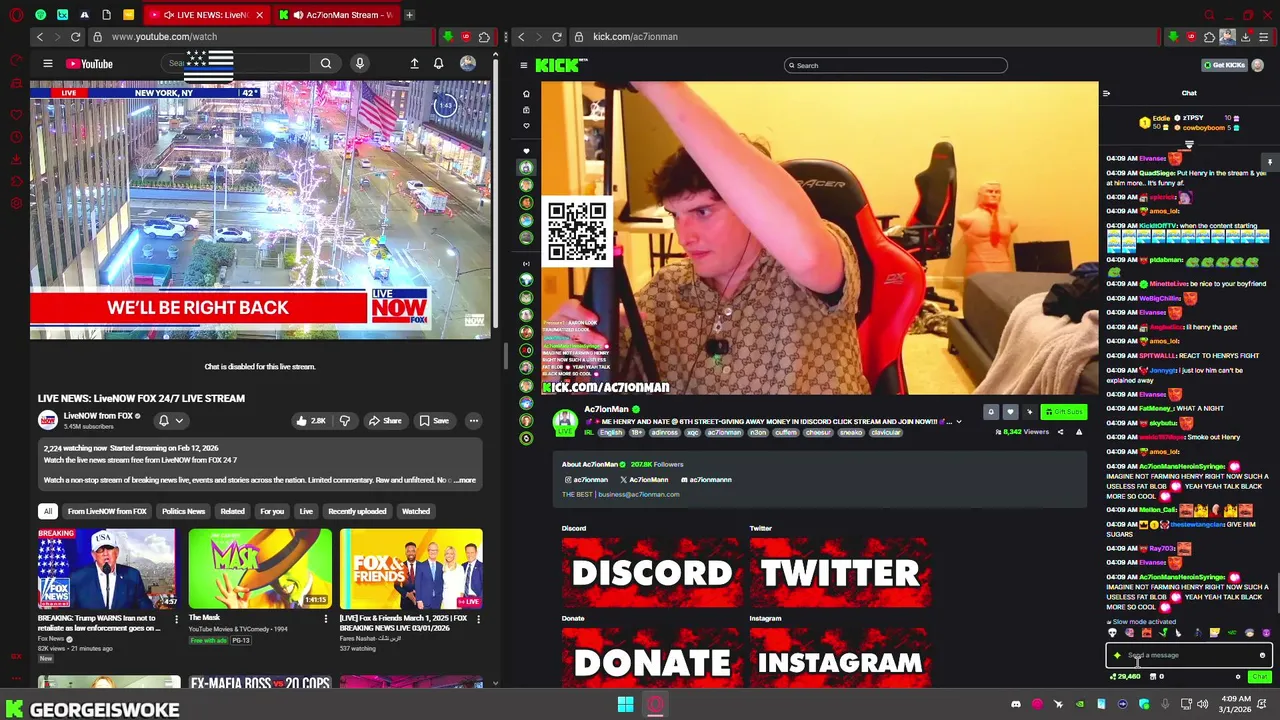1280x720 pixels.
Task: Switch to LIVE NEWS YouTube browser tab
Action: pos(206,15)
